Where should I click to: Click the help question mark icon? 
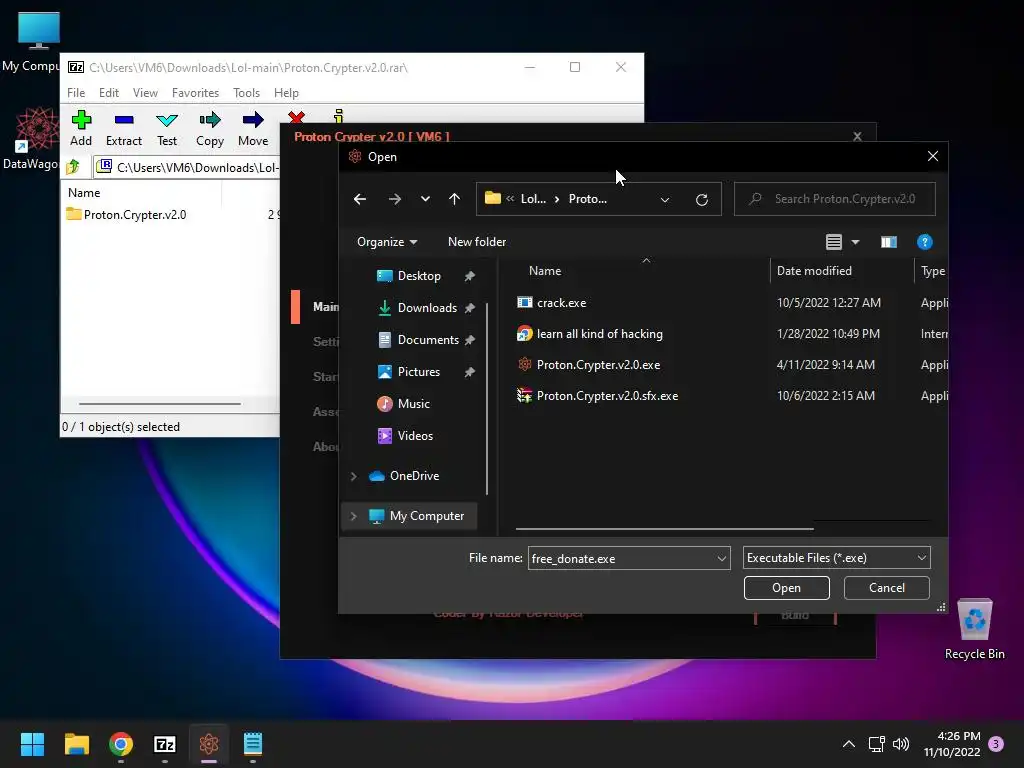tap(925, 242)
